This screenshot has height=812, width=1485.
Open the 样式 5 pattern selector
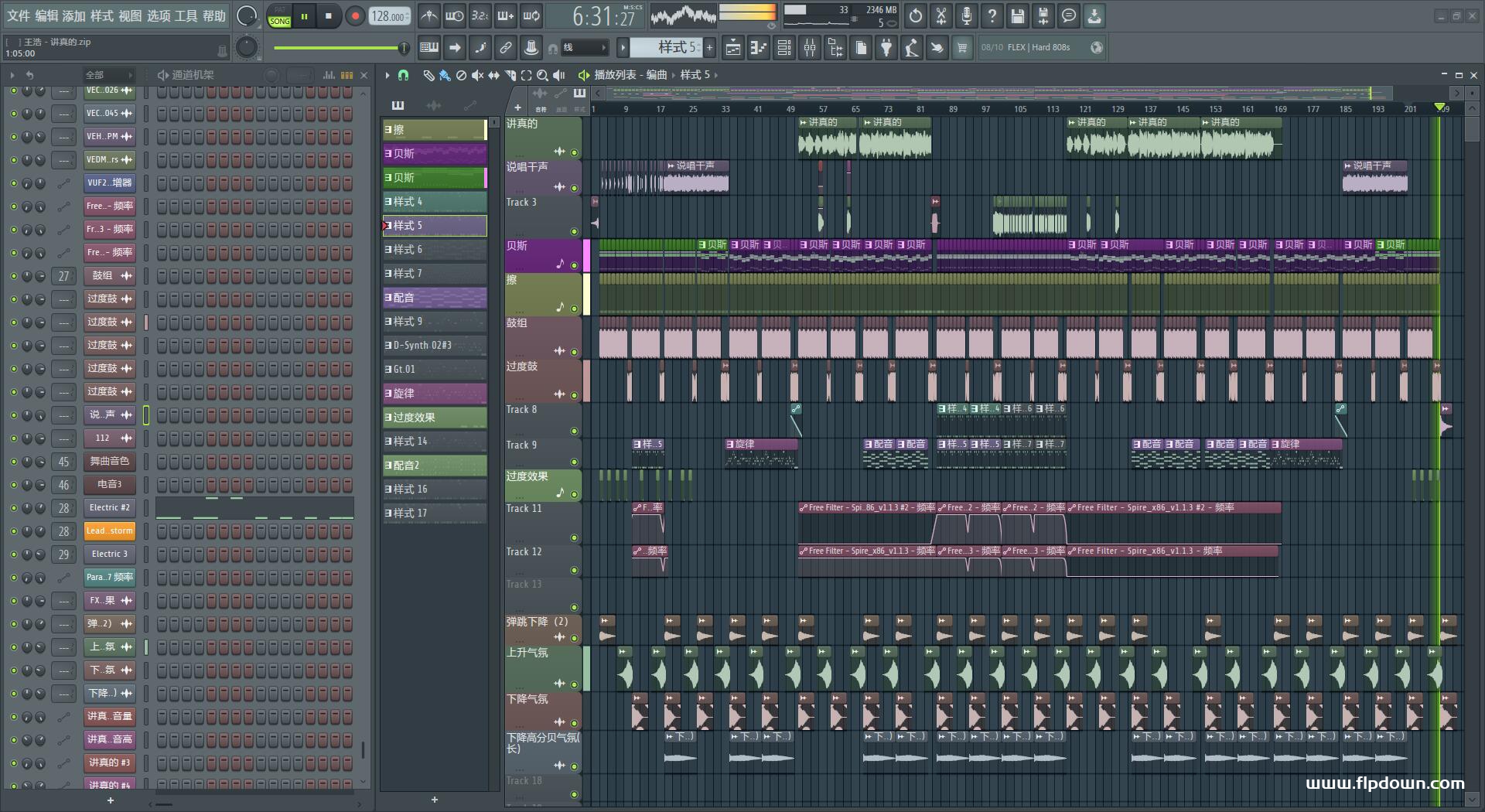point(666,48)
